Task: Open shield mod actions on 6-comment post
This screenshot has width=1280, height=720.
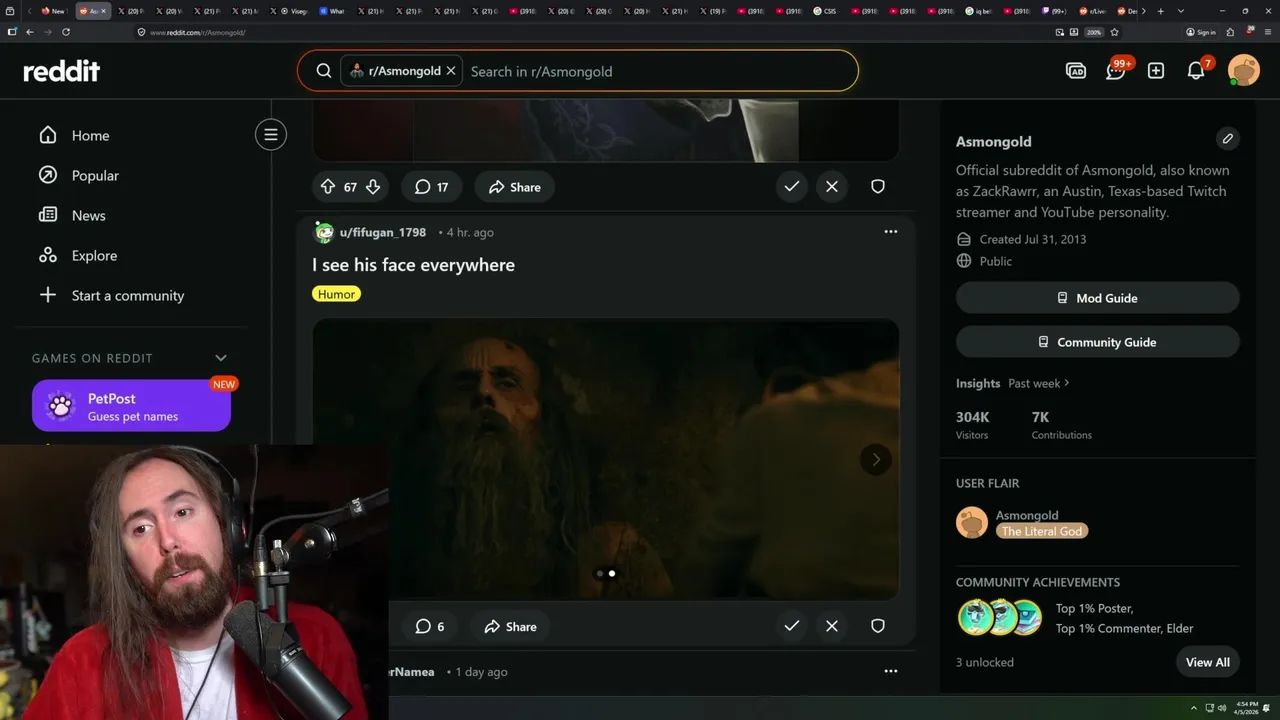Action: click(x=878, y=626)
